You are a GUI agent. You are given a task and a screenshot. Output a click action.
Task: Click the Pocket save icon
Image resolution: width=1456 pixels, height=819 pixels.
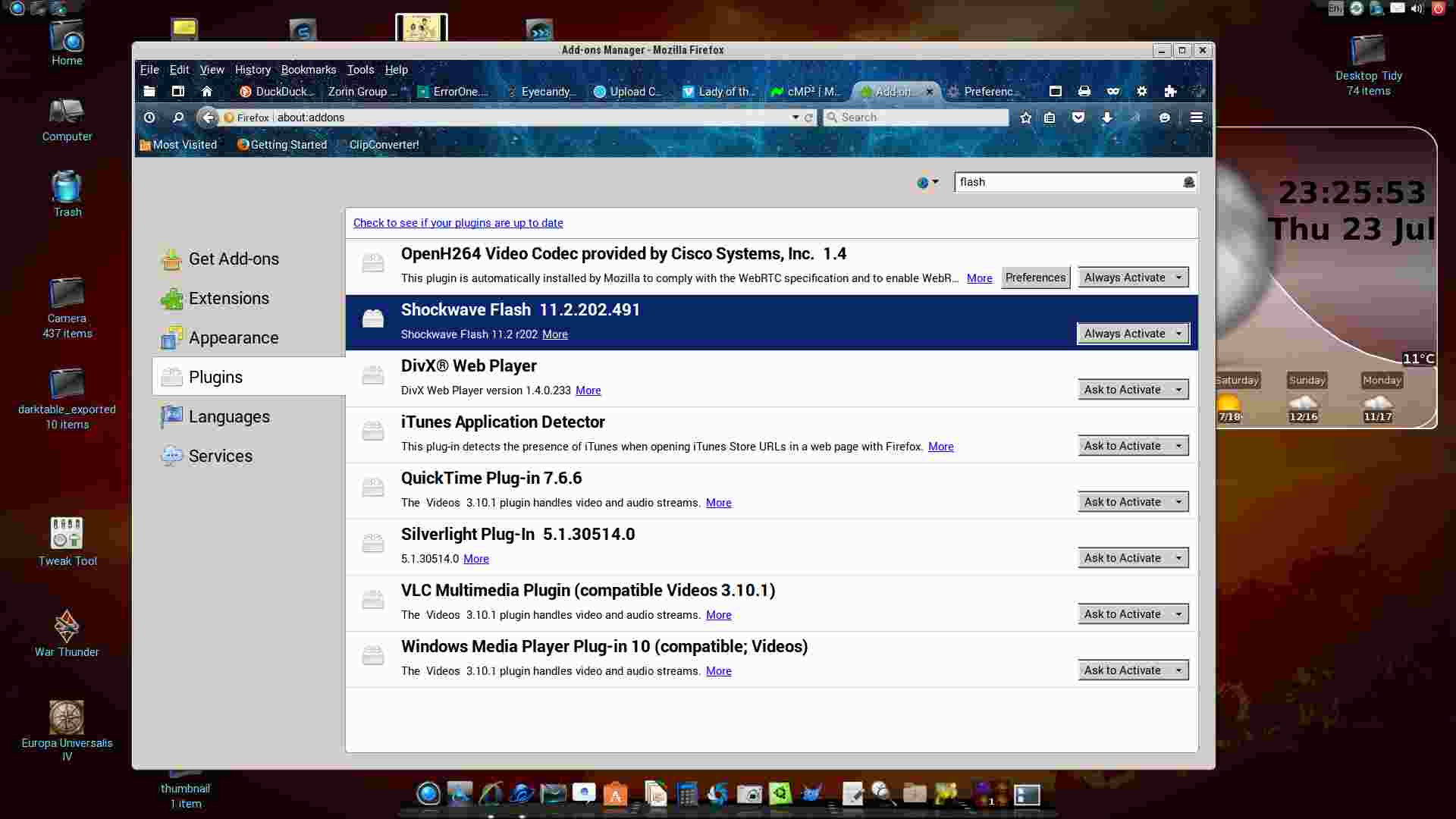coord(1078,118)
